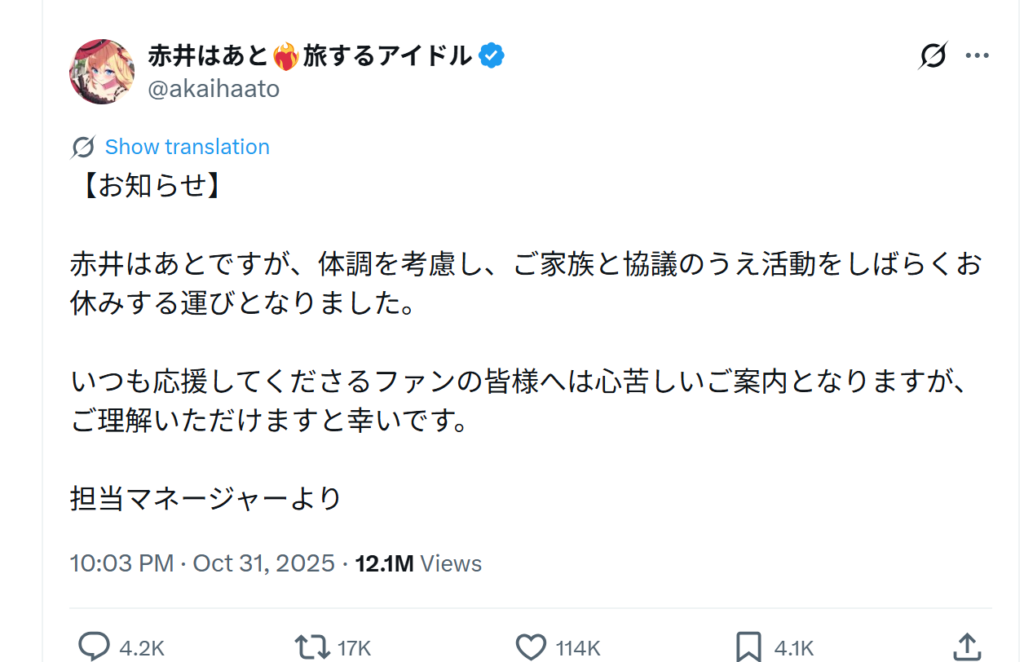
Task: Click the 114K likes count
Action: pyautogui.click(x=578, y=648)
